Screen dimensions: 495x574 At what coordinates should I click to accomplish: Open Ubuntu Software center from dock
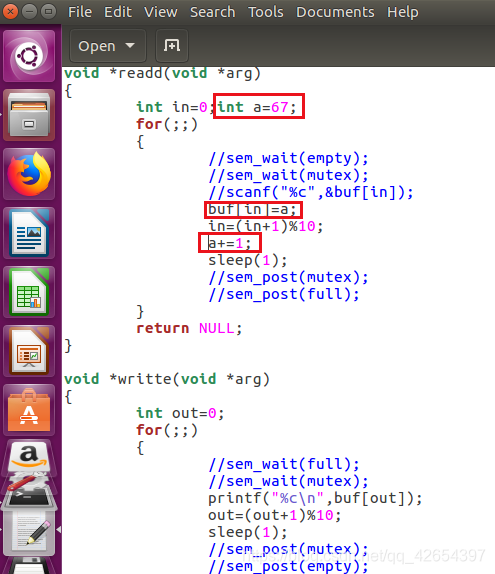[29, 410]
